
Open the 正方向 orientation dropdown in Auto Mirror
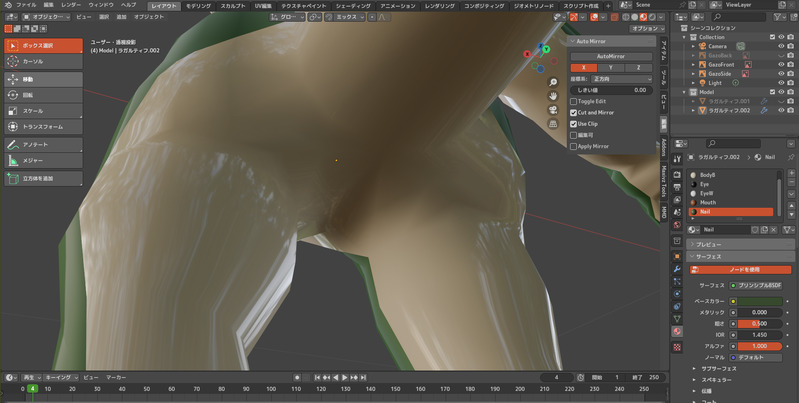621,79
